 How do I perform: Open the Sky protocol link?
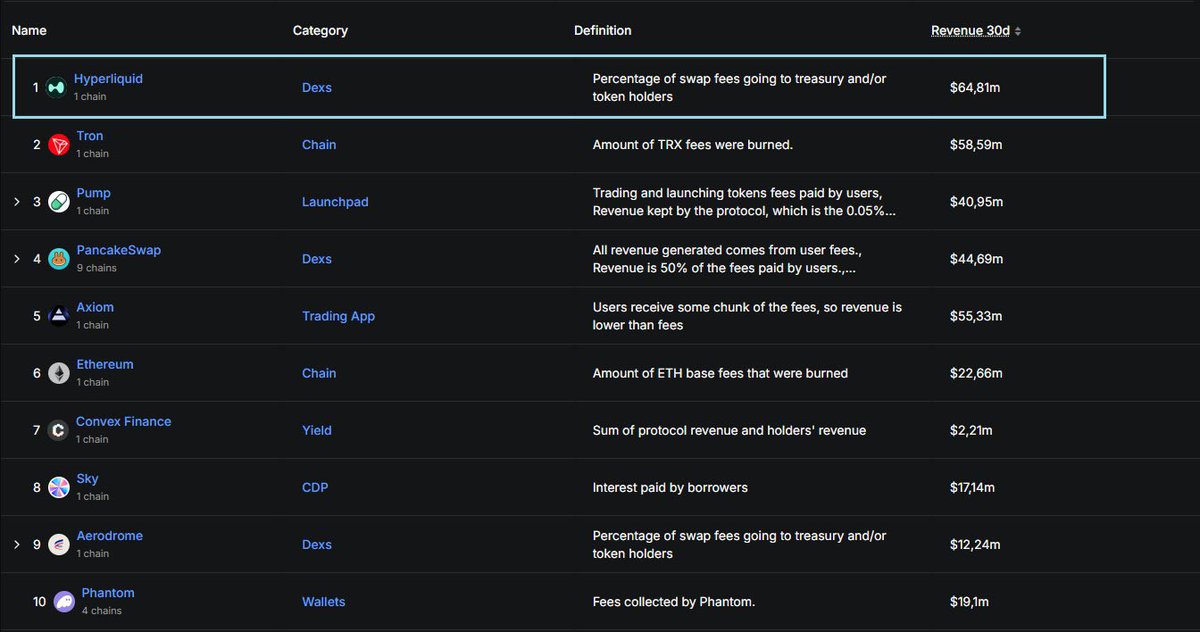point(87,478)
